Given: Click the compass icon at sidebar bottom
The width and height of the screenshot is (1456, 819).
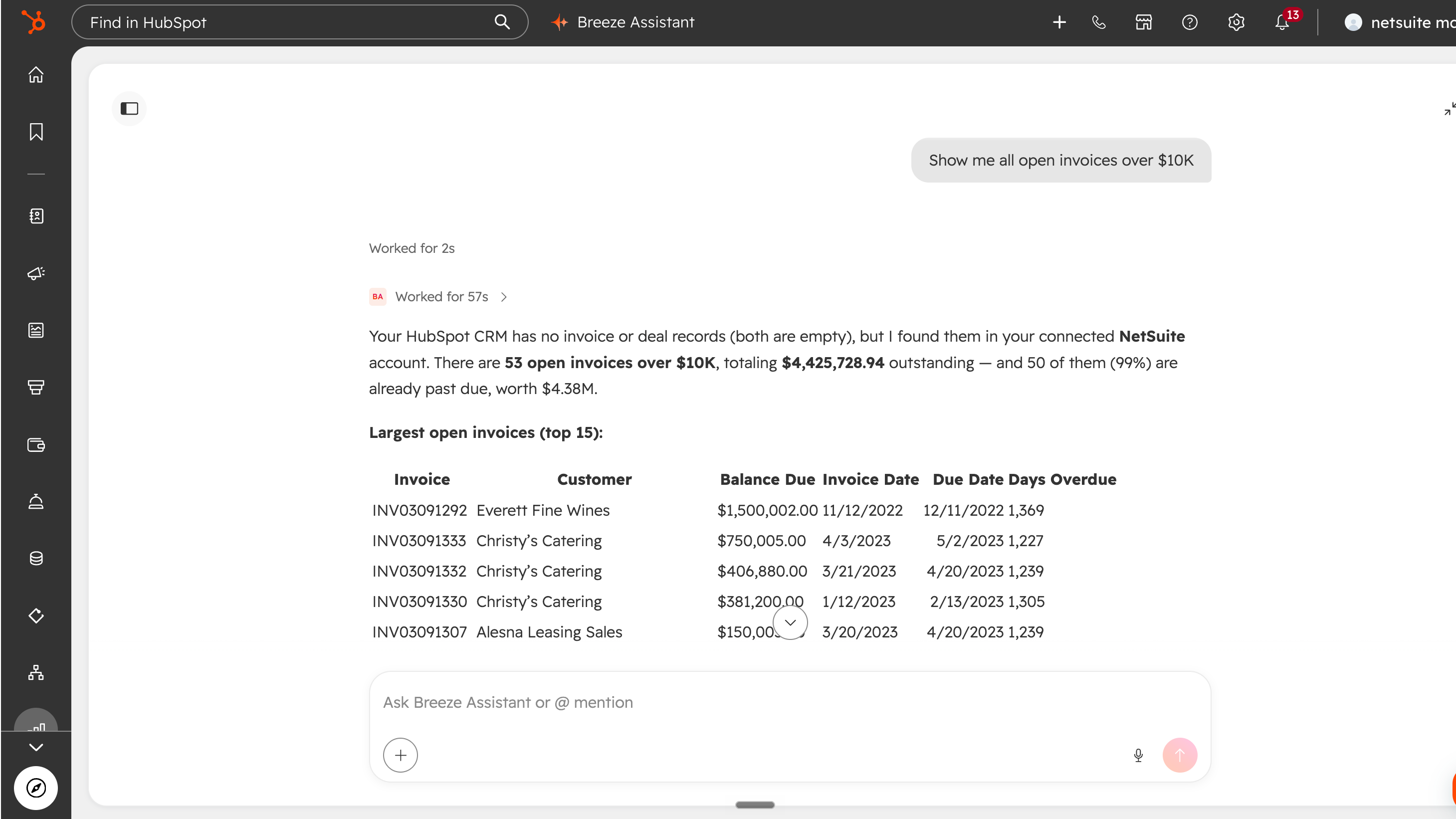Looking at the screenshot, I should click(x=36, y=788).
